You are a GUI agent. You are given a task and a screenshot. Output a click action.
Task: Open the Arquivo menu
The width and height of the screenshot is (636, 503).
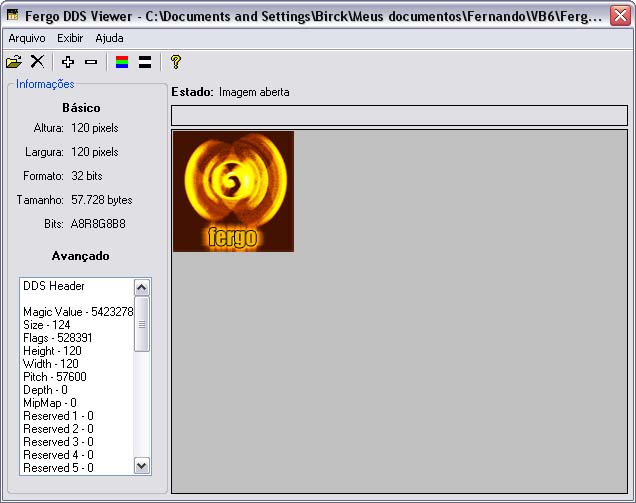tap(27, 38)
